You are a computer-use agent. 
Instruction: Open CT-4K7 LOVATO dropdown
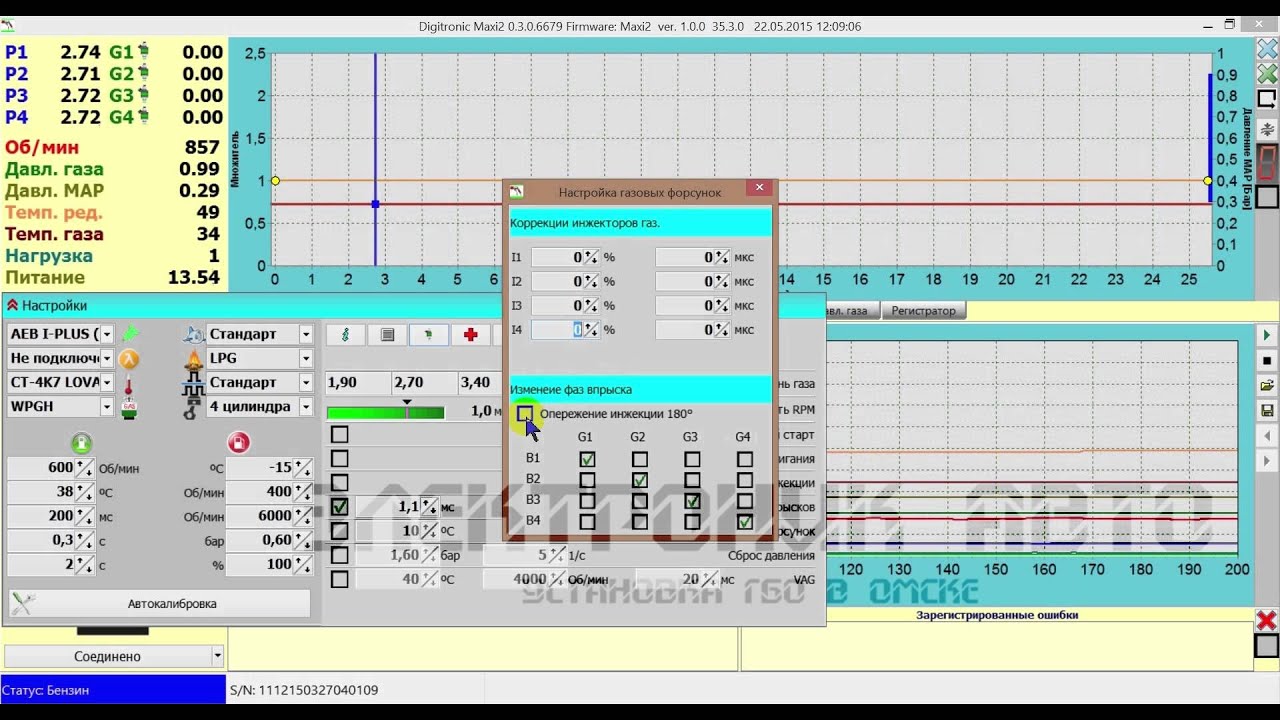coord(107,382)
